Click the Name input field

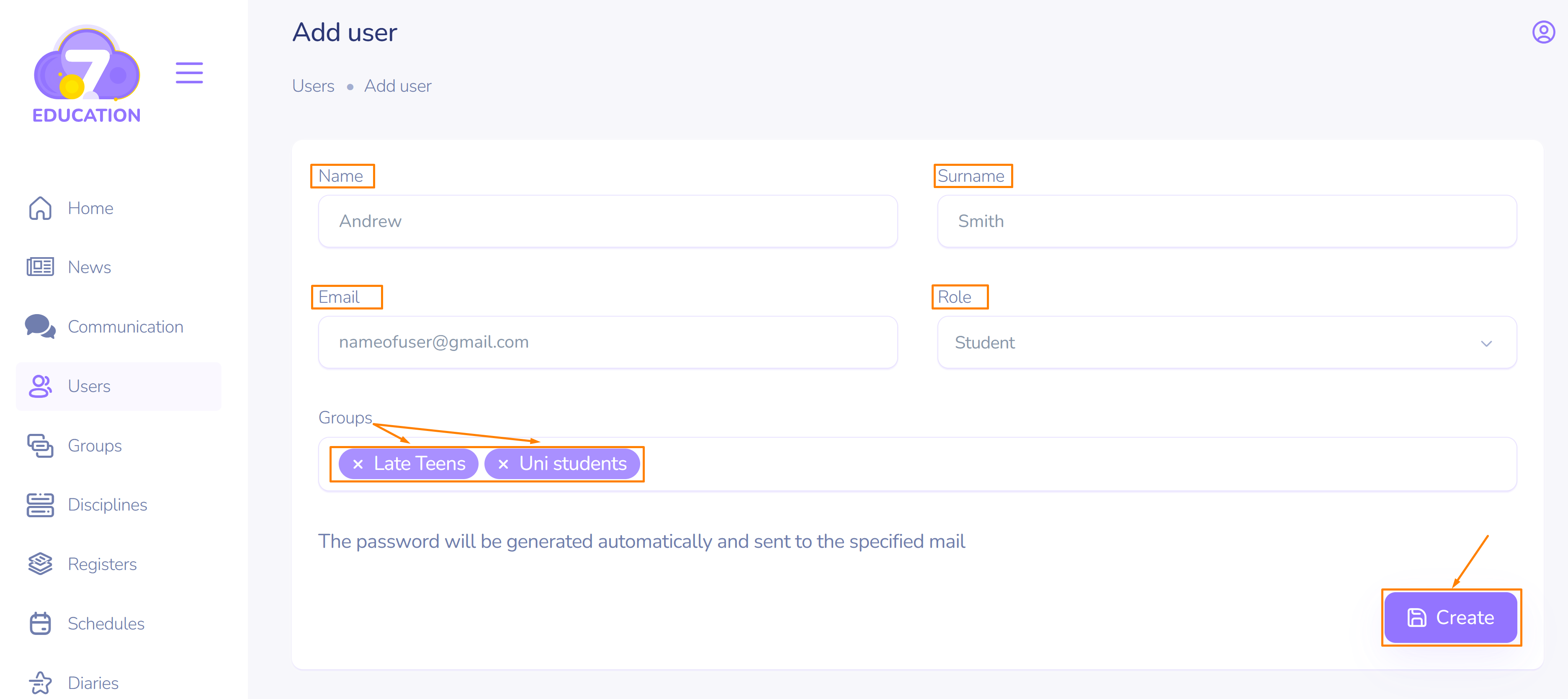(x=607, y=221)
